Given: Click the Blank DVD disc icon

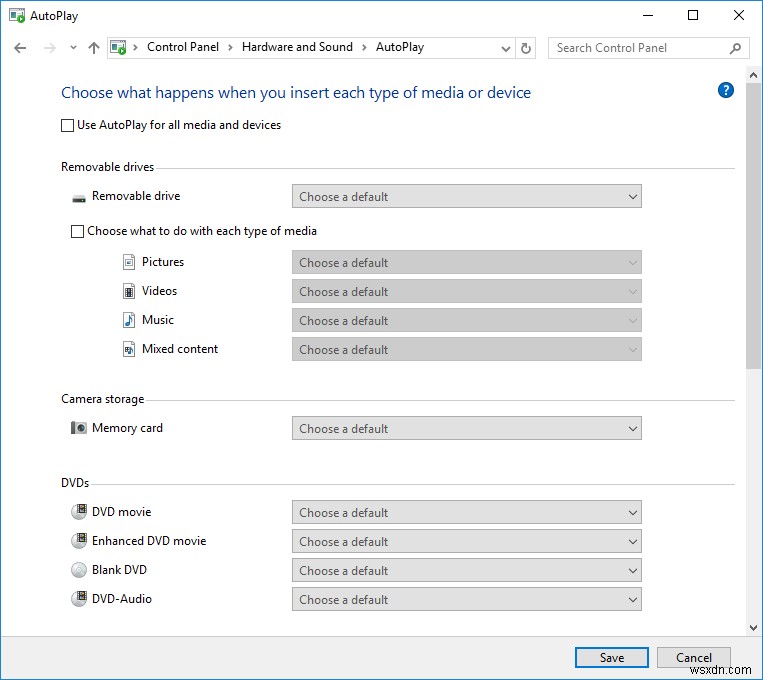Looking at the screenshot, I should [x=79, y=570].
